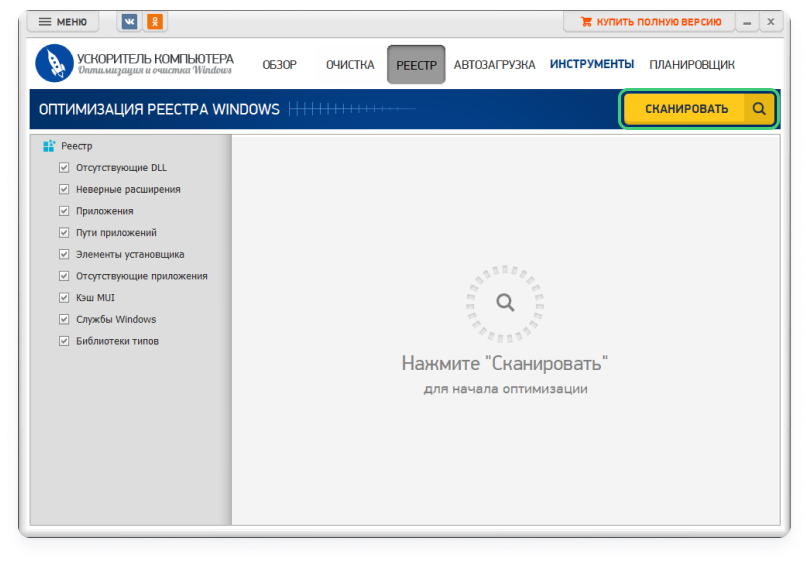Viewport: 809px width, 564px height.
Task: Select the Реестр tree root label
Action: (x=77, y=146)
